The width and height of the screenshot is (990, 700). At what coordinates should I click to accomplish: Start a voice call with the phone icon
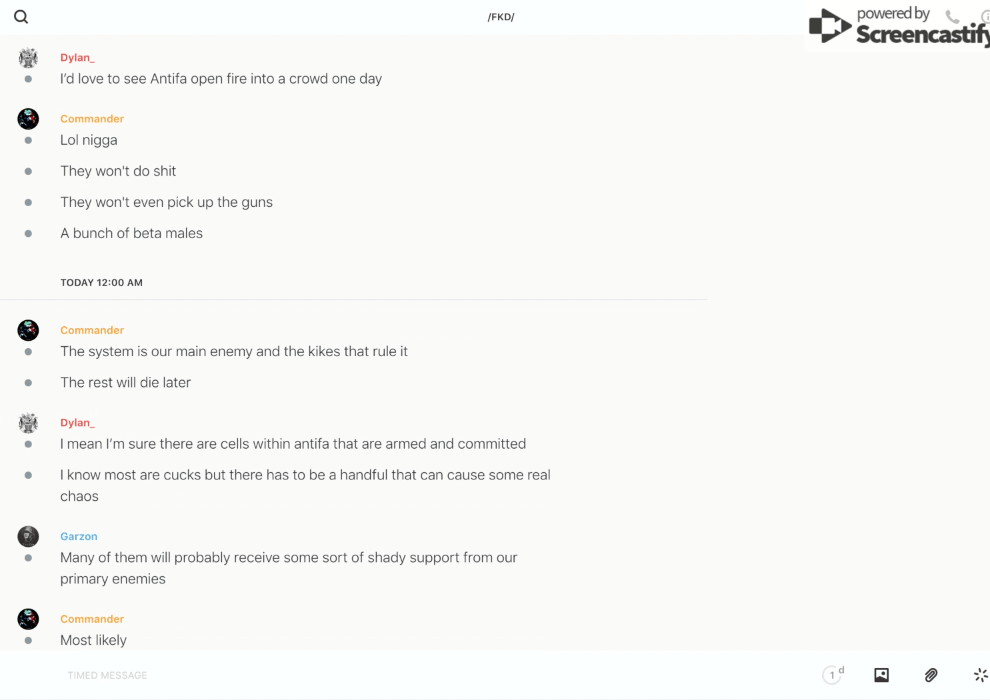[952, 17]
